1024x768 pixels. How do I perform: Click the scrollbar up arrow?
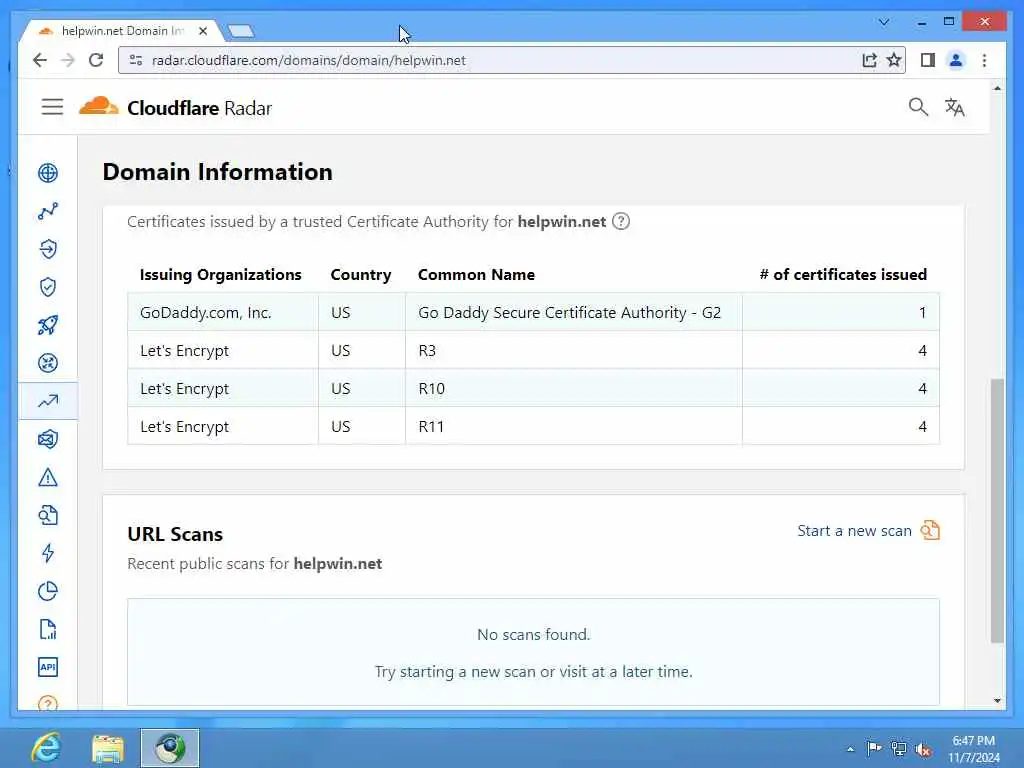997,88
